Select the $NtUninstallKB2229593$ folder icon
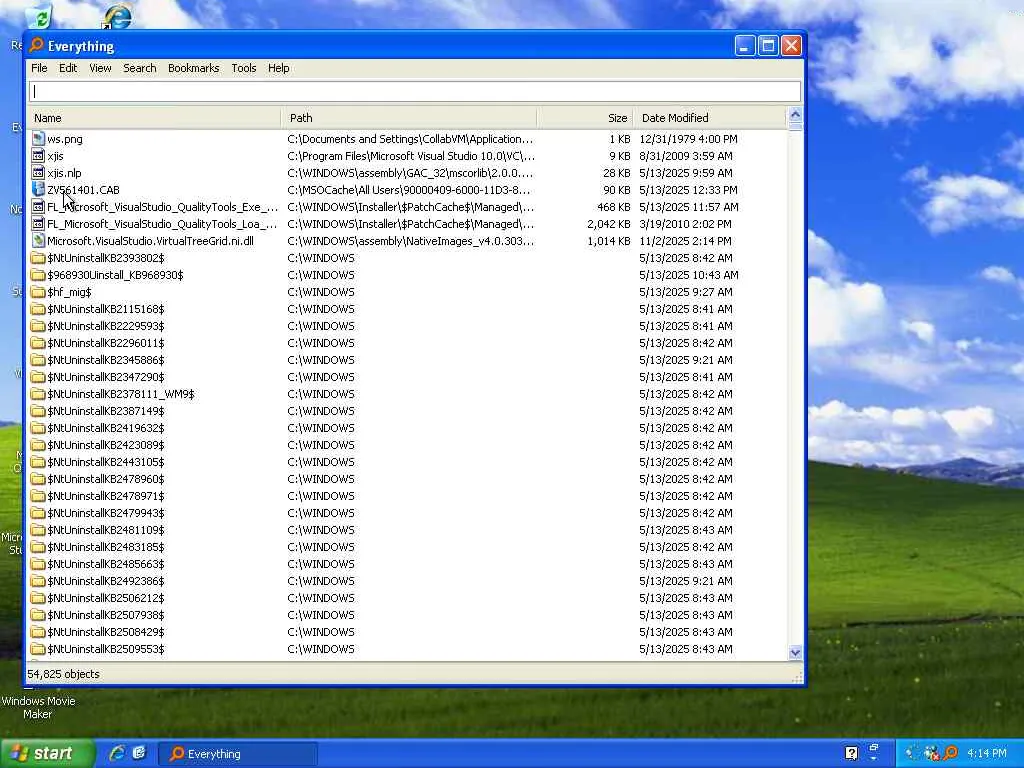This screenshot has height=768, width=1024. pos(38,325)
